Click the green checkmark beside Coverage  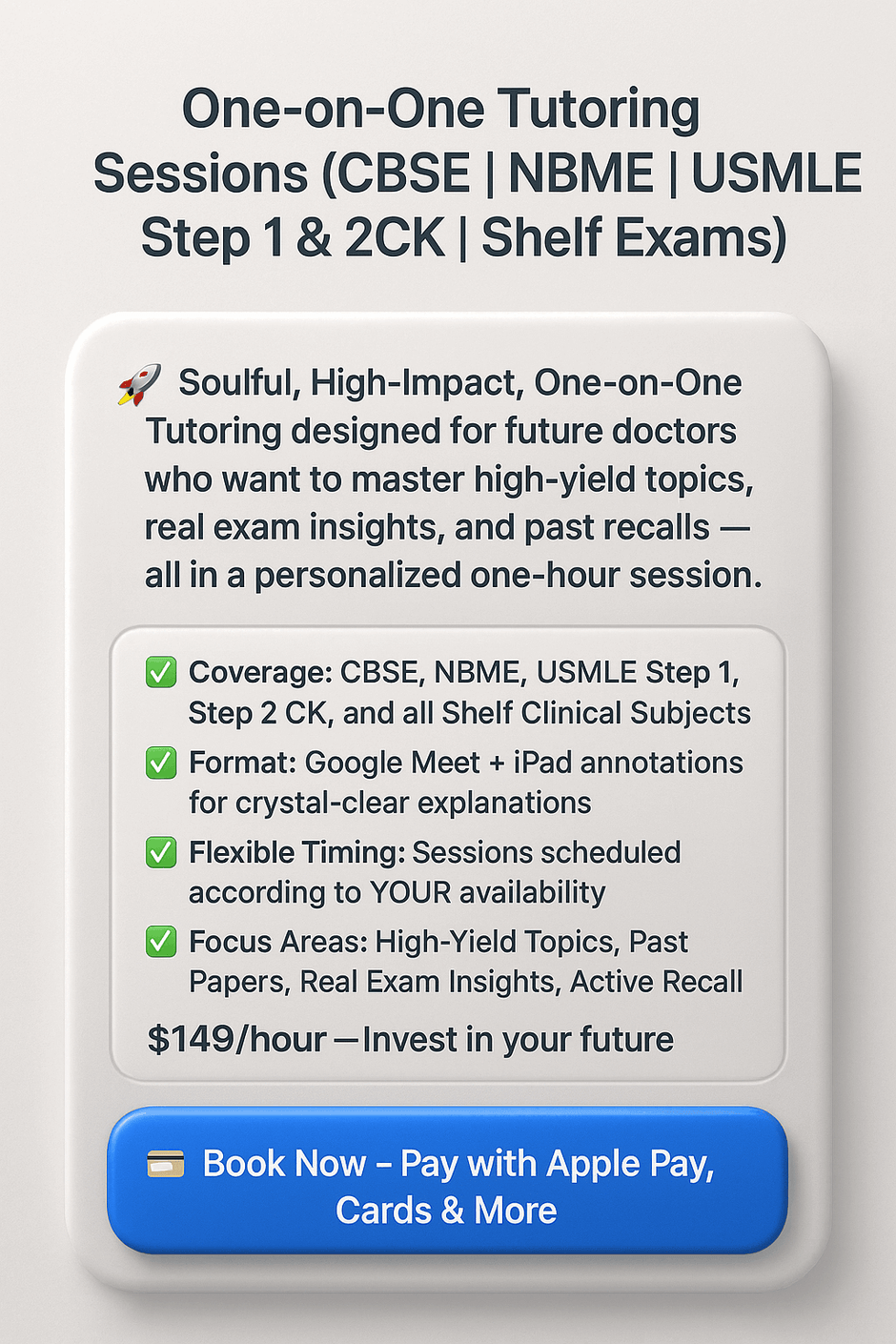[x=161, y=672]
